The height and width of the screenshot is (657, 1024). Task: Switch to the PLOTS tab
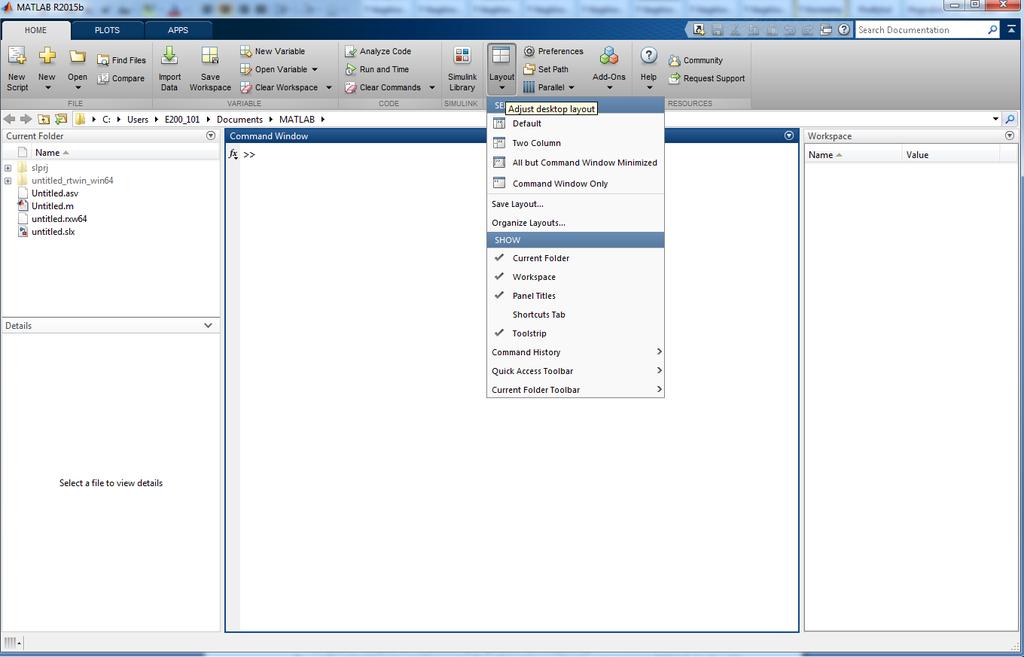click(x=107, y=30)
